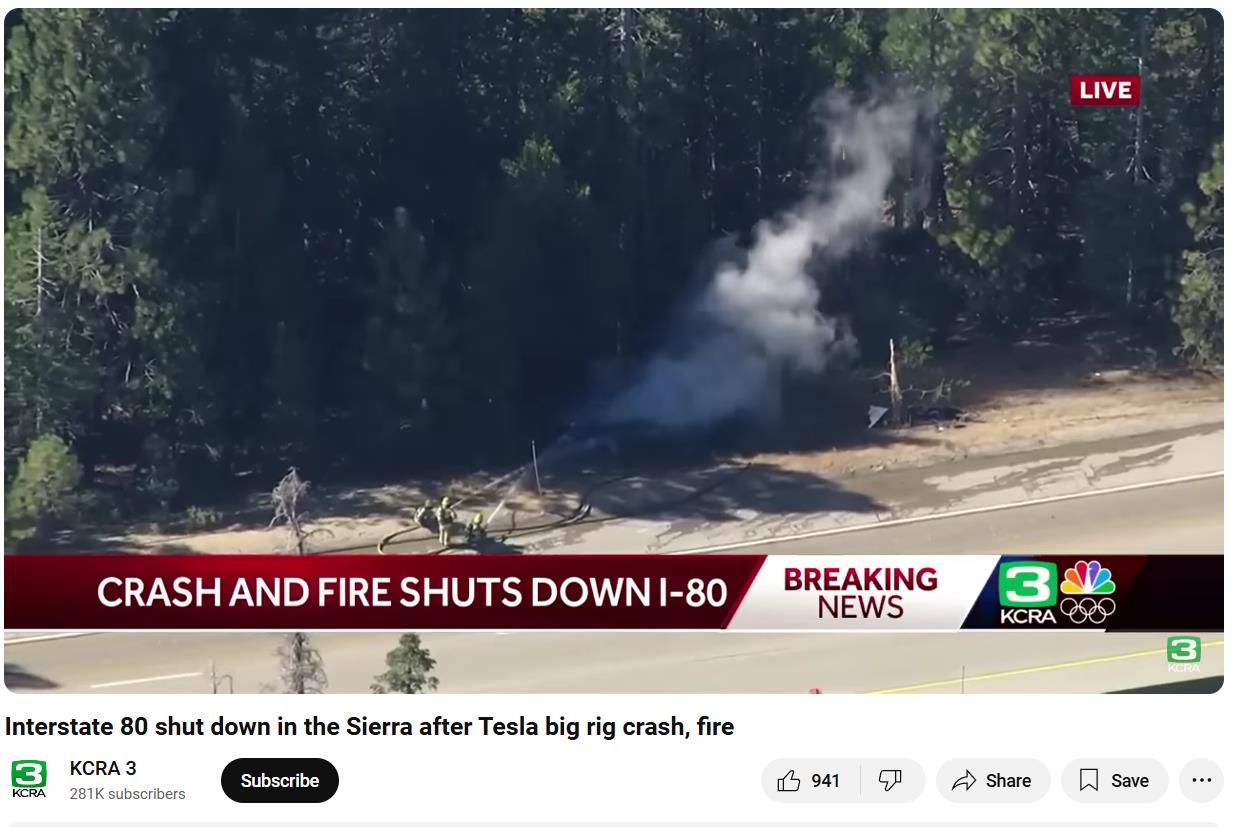Click the red LIVE badge

[x=1105, y=90]
